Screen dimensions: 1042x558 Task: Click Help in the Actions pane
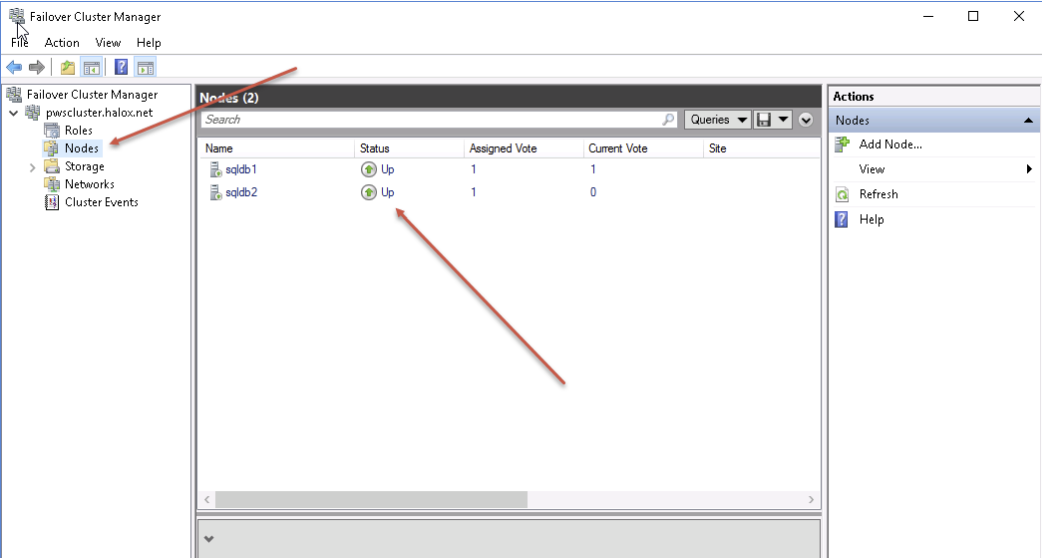[871, 219]
